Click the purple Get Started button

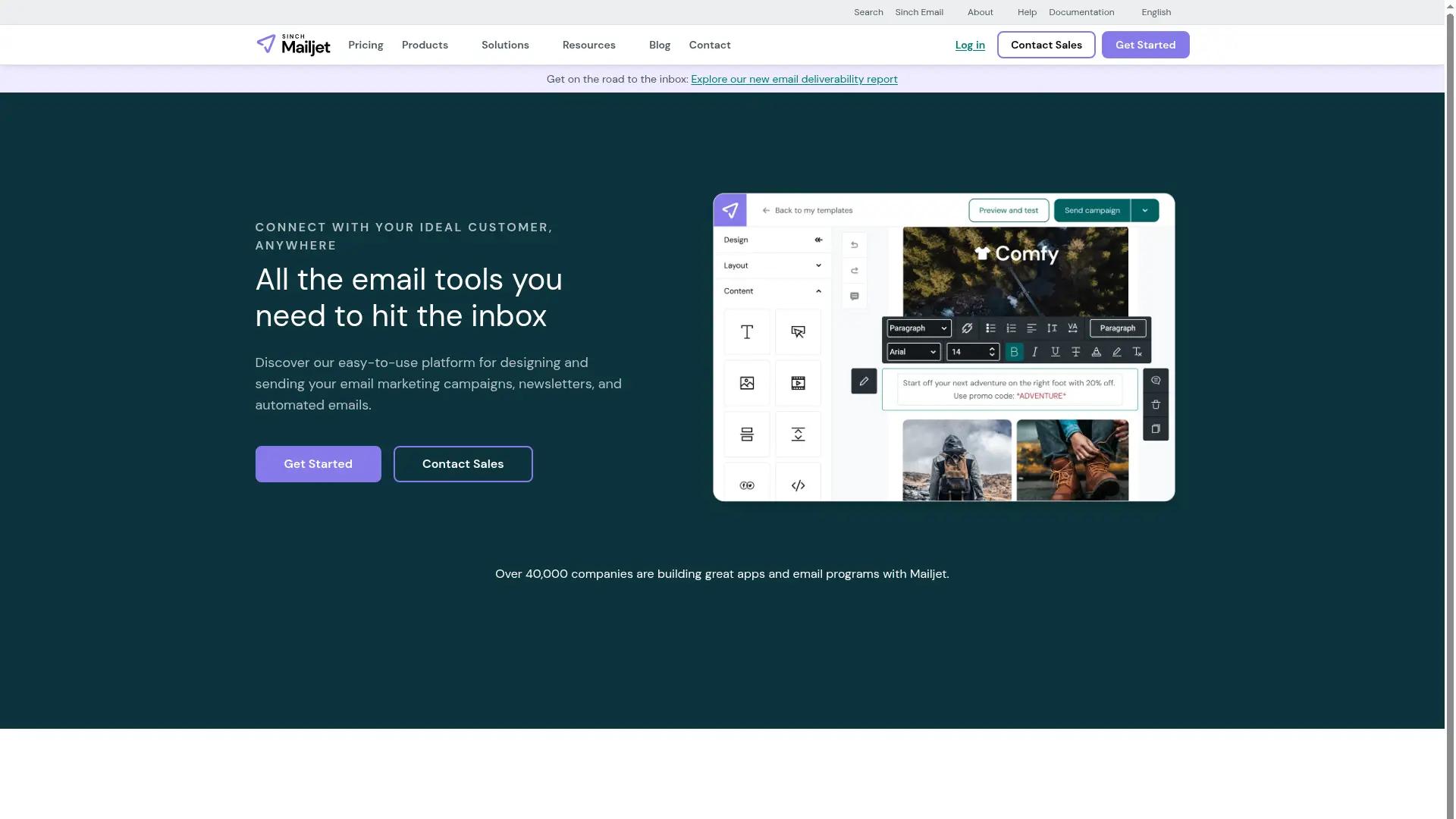click(x=318, y=463)
